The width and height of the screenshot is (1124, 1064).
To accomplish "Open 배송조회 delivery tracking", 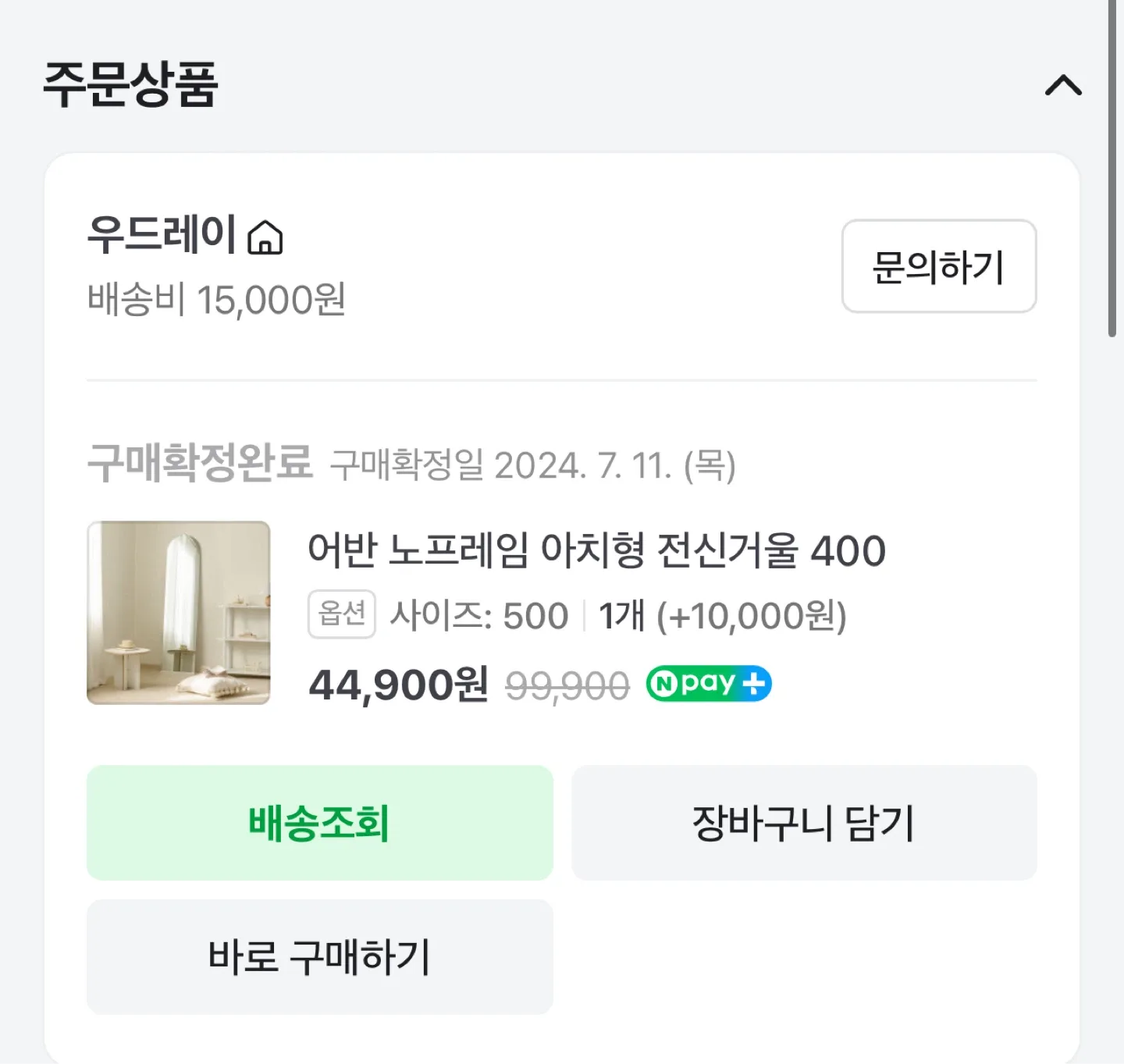I will [x=319, y=823].
